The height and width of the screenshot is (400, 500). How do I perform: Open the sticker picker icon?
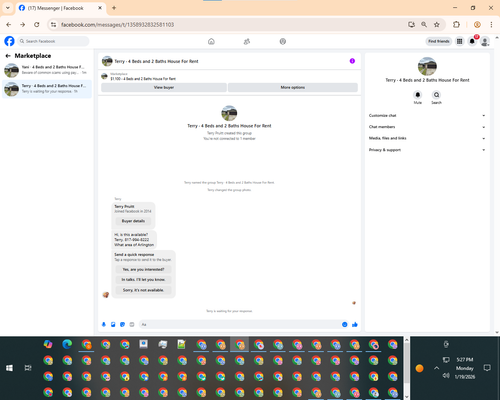pyautogui.click(x=122, y=324)
